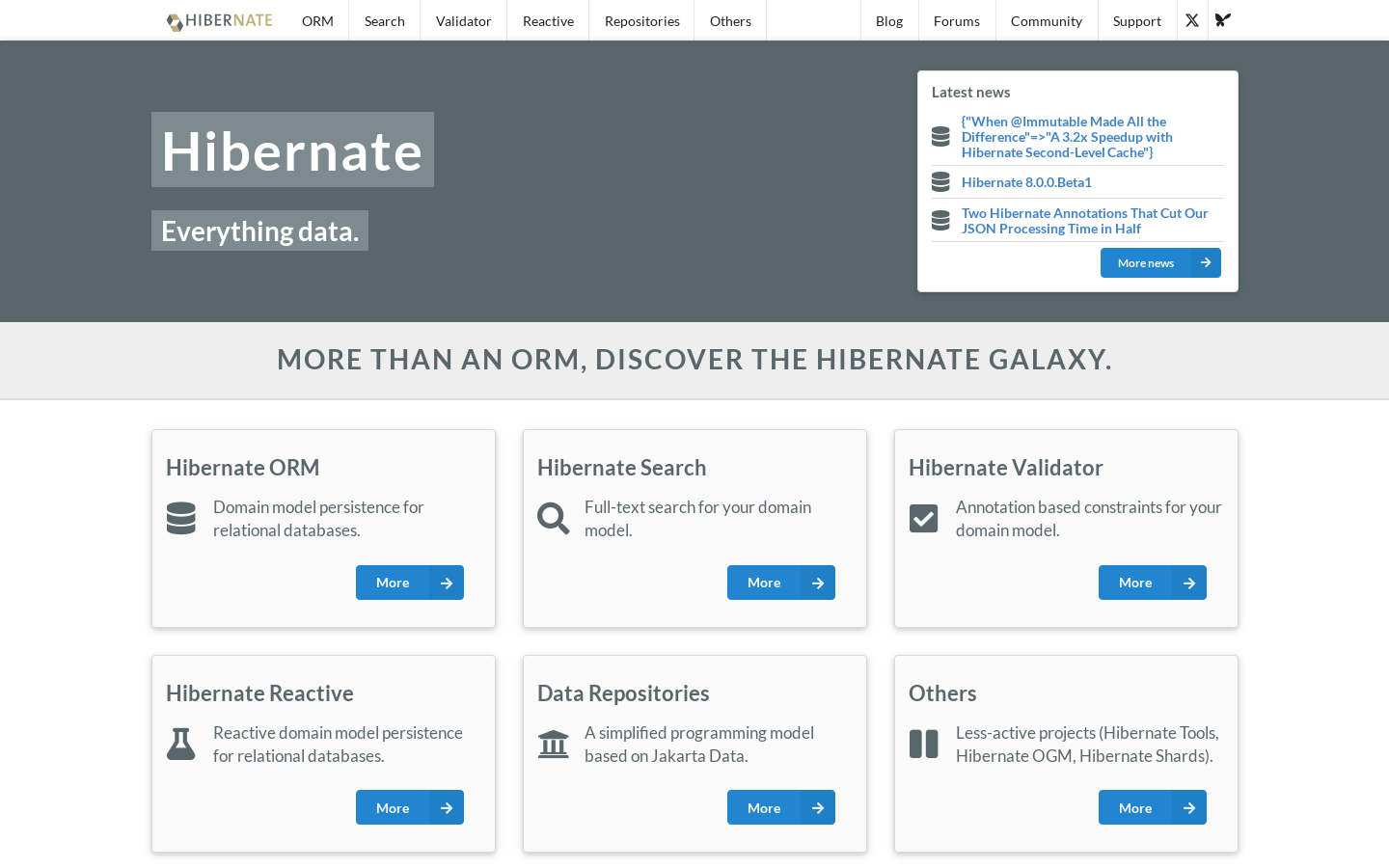The width and height of the screenshot is (1389, 868).
Task: Click the 'Reactive domain model persistence' description text
Action: (x=338, y=745)
